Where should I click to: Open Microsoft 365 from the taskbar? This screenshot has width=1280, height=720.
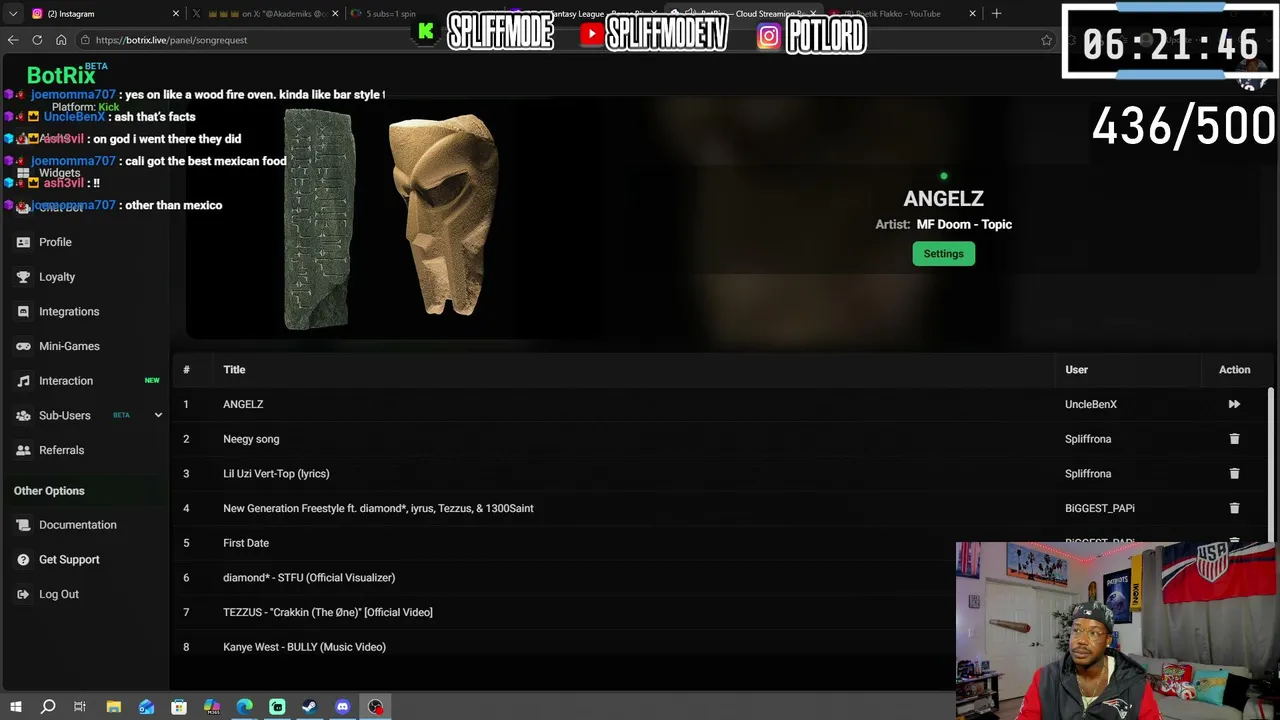pos(212,707)
